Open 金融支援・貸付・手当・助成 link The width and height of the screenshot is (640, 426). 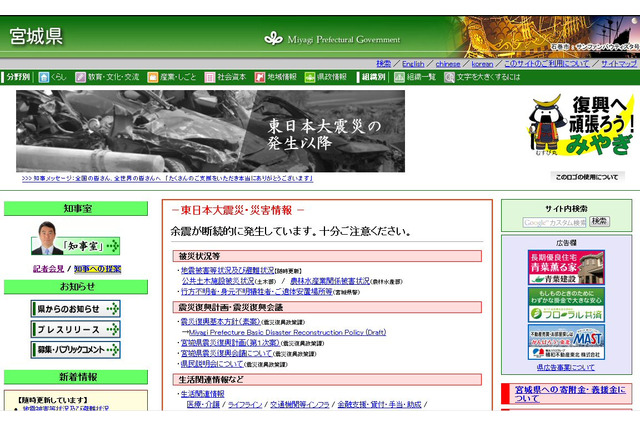tap(379, 404)
